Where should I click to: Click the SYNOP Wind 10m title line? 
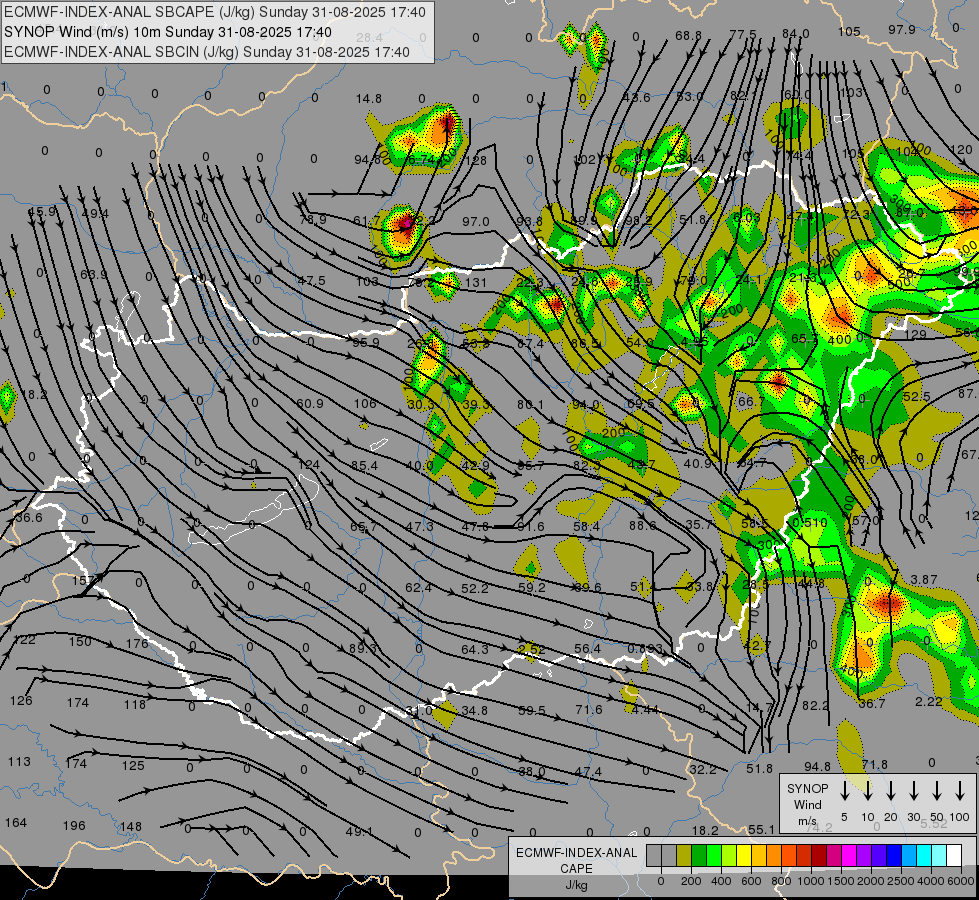pyautogui.click(x=168, y=32)
